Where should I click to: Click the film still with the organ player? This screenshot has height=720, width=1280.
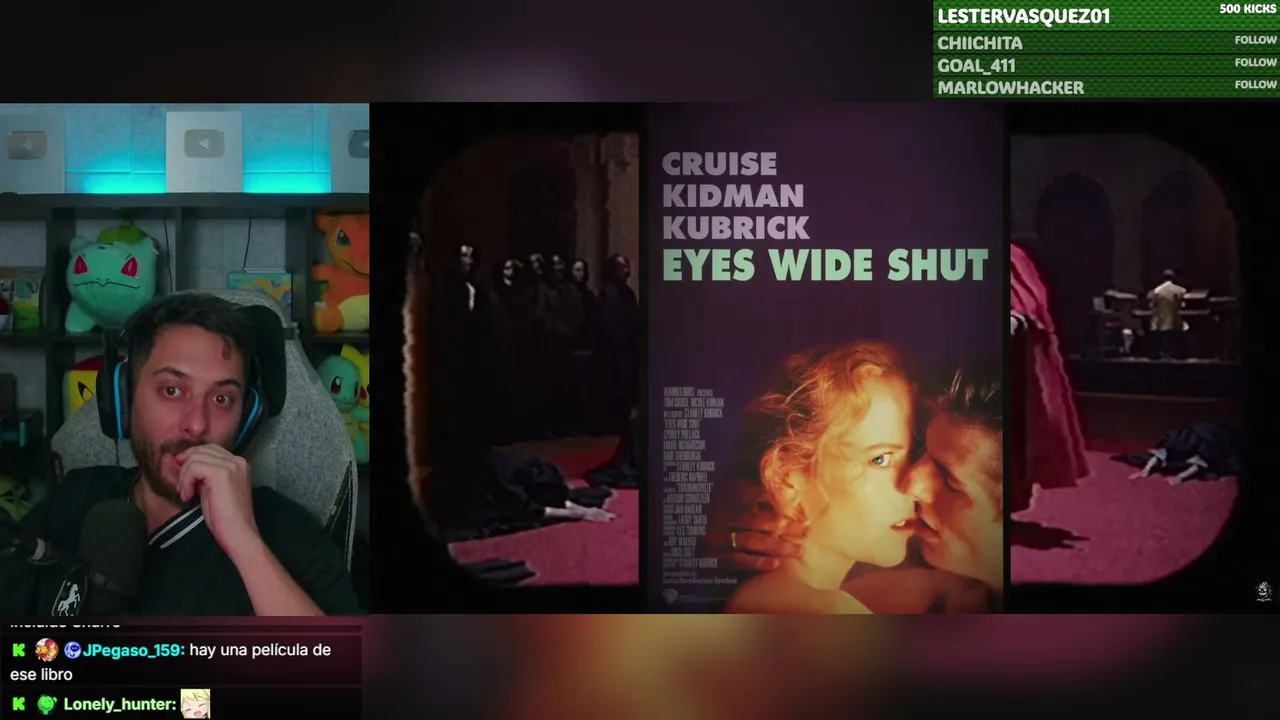pyautogui.click(x=1125, y=358)
